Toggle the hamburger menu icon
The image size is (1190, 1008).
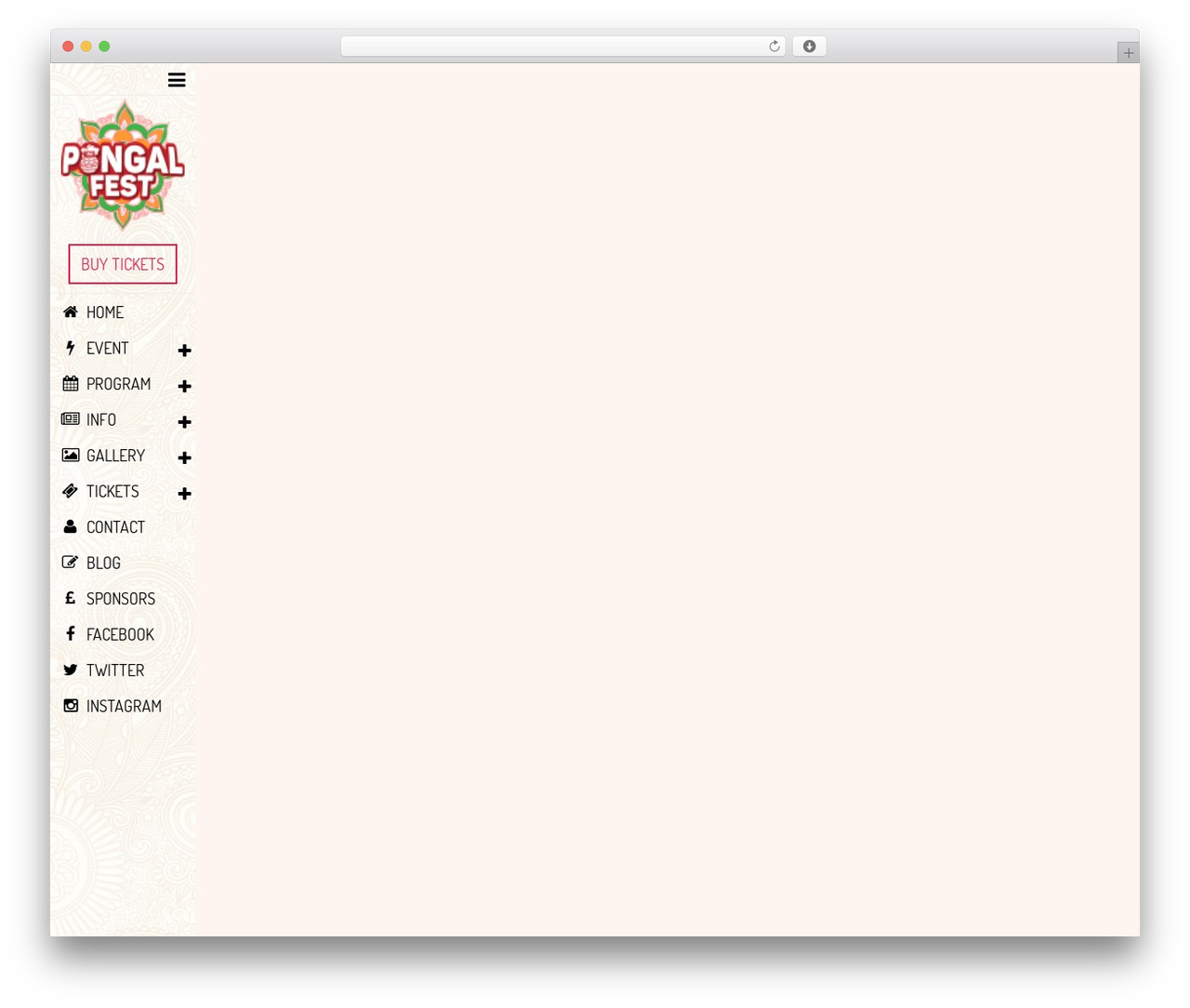pyautogui.click(x=177, y=80)
